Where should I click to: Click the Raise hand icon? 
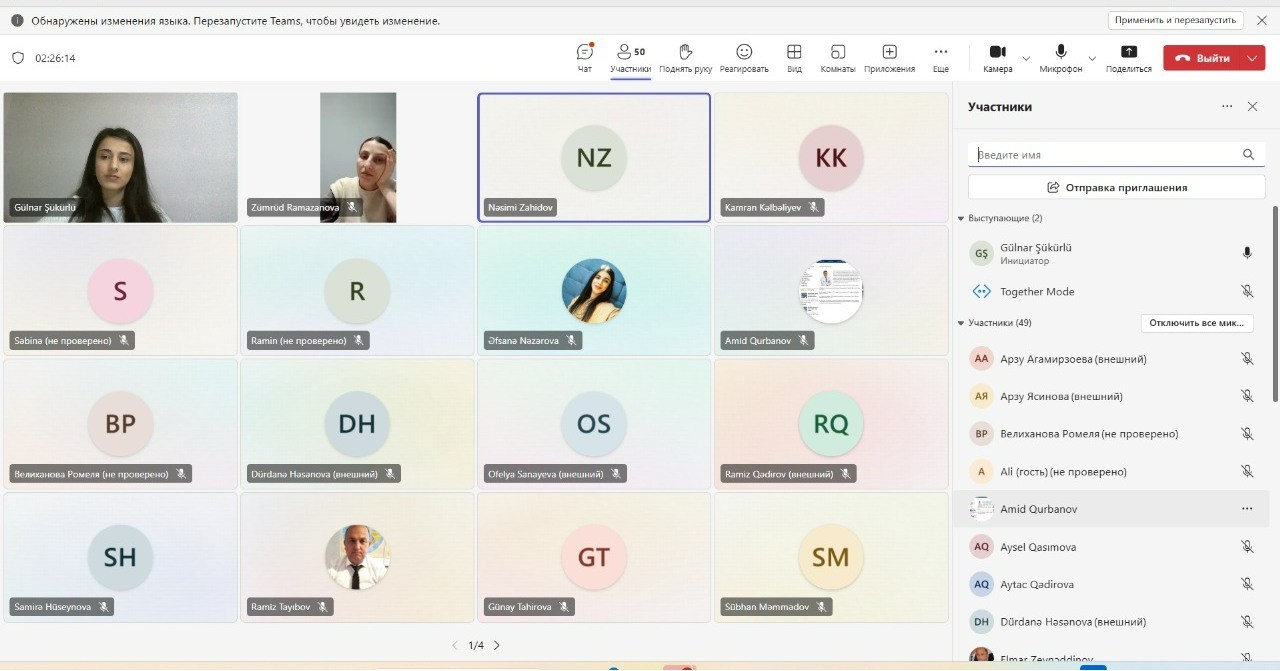click(686, 53)
